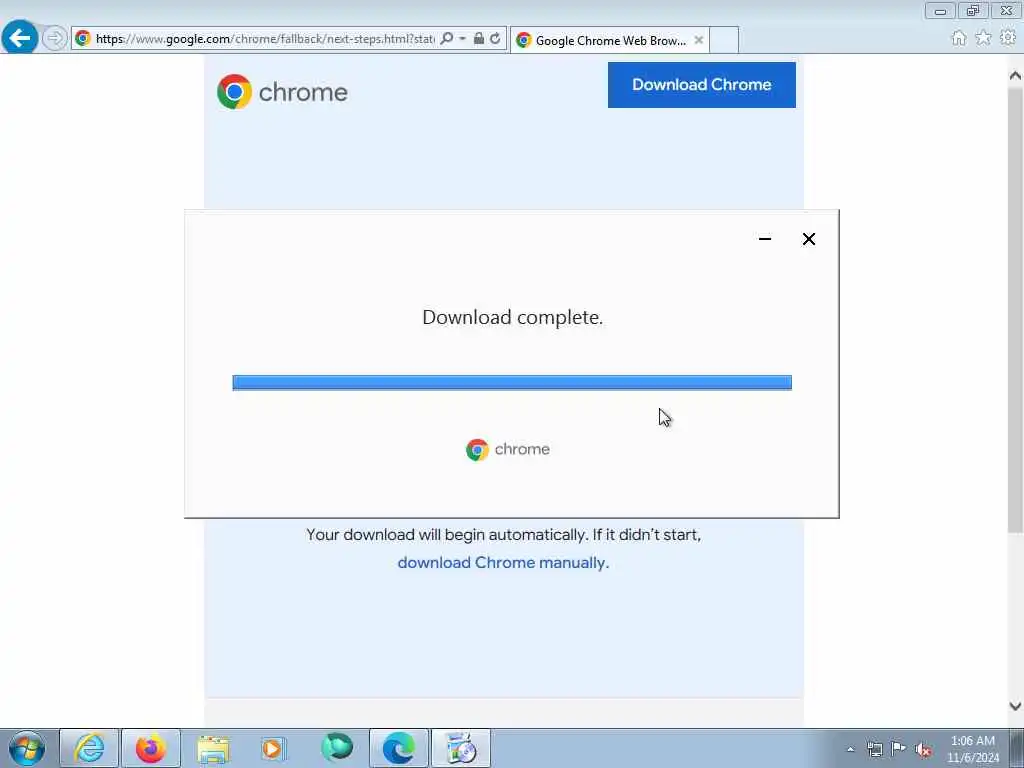Click the network tray icon
This screenshot has width=1024, height=768.
(874, 749)
